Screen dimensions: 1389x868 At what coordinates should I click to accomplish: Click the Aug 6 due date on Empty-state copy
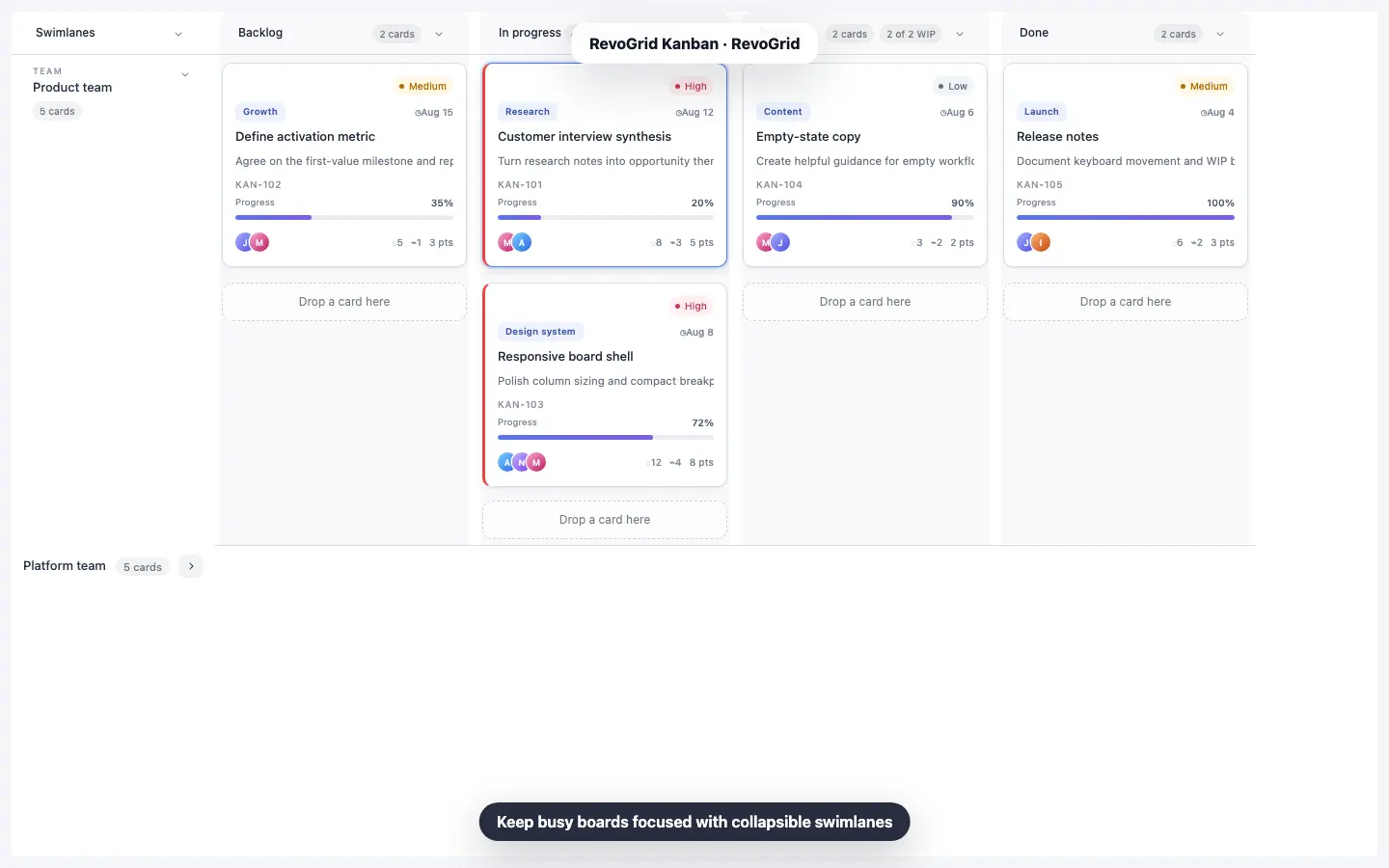pyautogui.click(x=957, y=113)
